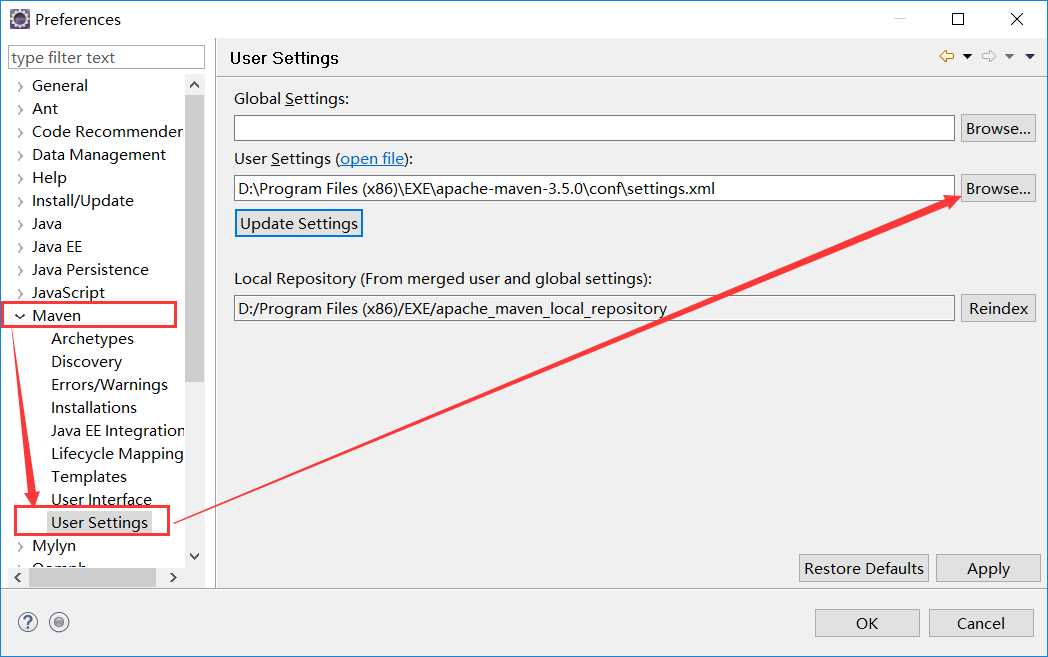Click the Cancel button
The width and height of the screenshot is (1048, 657).
(x=980, y=623)
